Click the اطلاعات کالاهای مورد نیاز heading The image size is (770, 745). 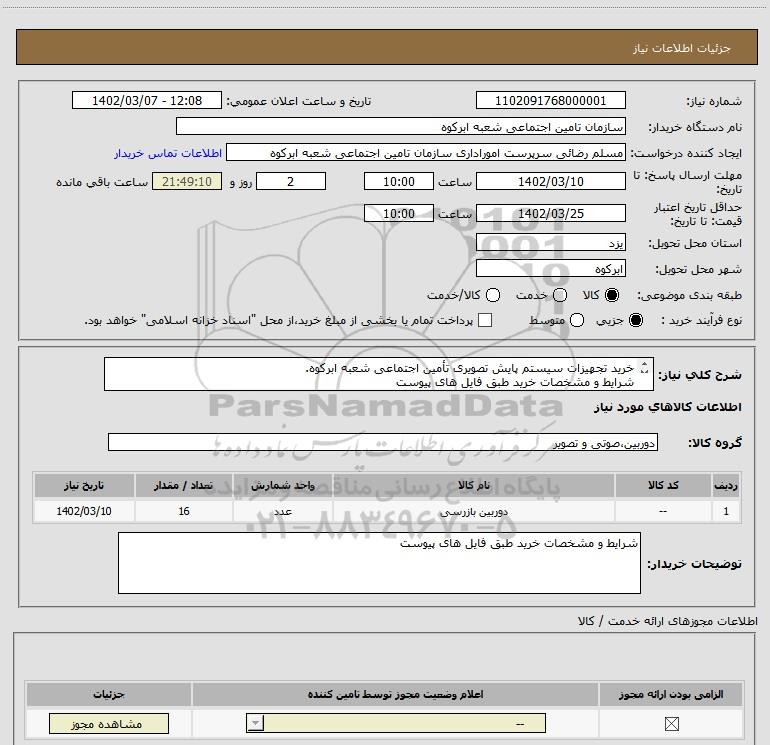coord(668,407)
